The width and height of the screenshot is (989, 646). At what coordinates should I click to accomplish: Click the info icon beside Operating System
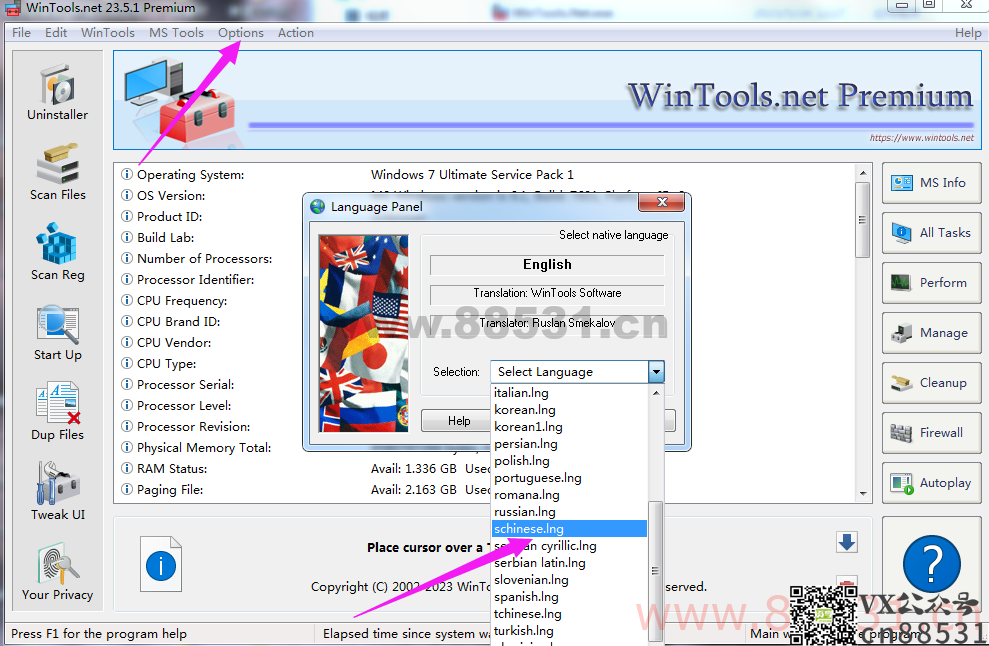127,174
